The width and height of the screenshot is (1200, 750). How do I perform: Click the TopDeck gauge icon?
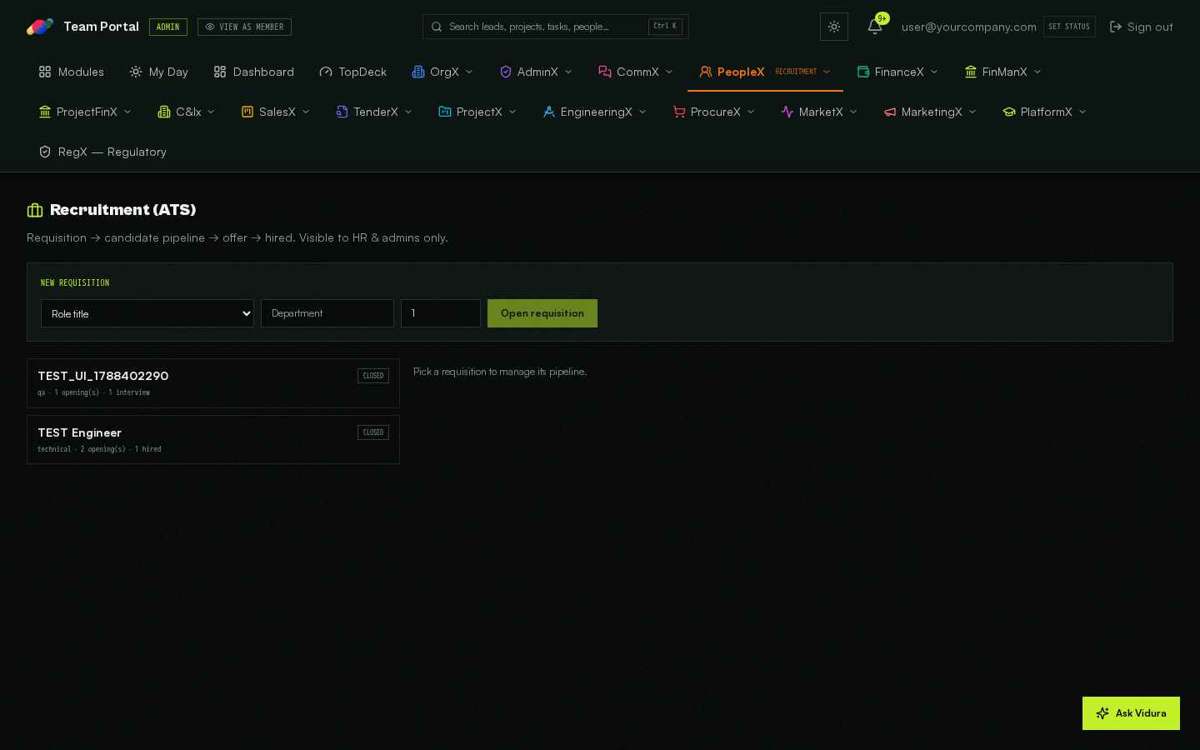tap(326, 72)
